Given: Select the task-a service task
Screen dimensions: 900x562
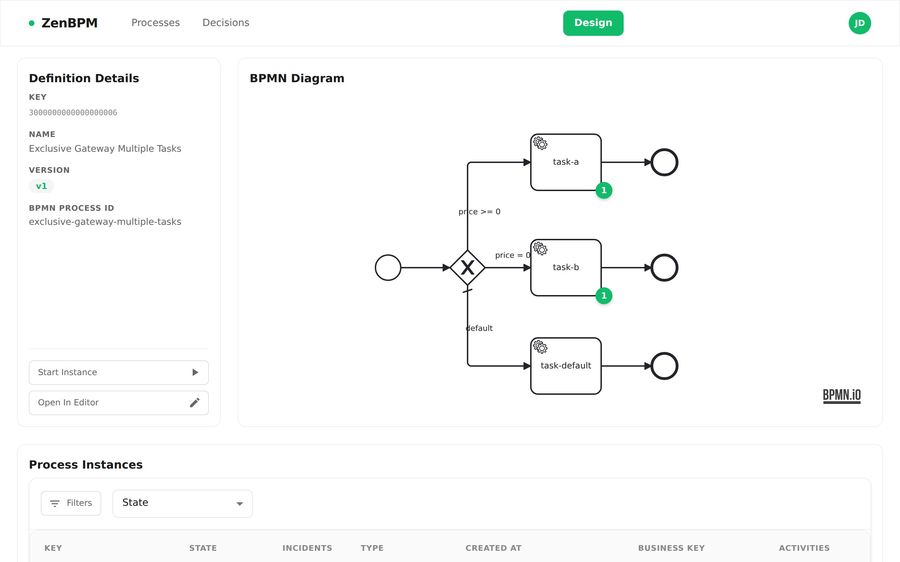Looking at the screenshot, I should click(566, 162).
